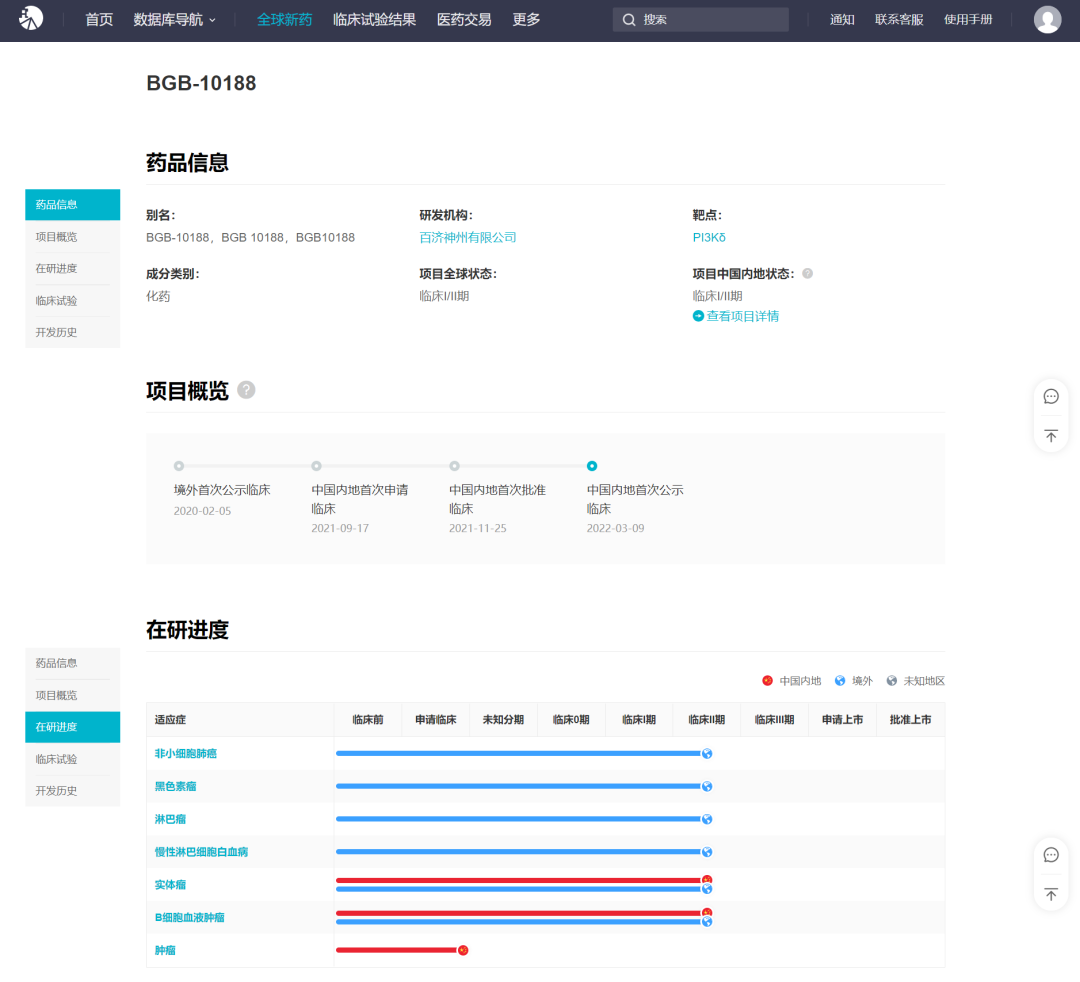Click globe marker on 非小细胞肺癌 bar
The height and width of the screenshot is (982, 1080).
pyautogui.click(x=707, y=753)
